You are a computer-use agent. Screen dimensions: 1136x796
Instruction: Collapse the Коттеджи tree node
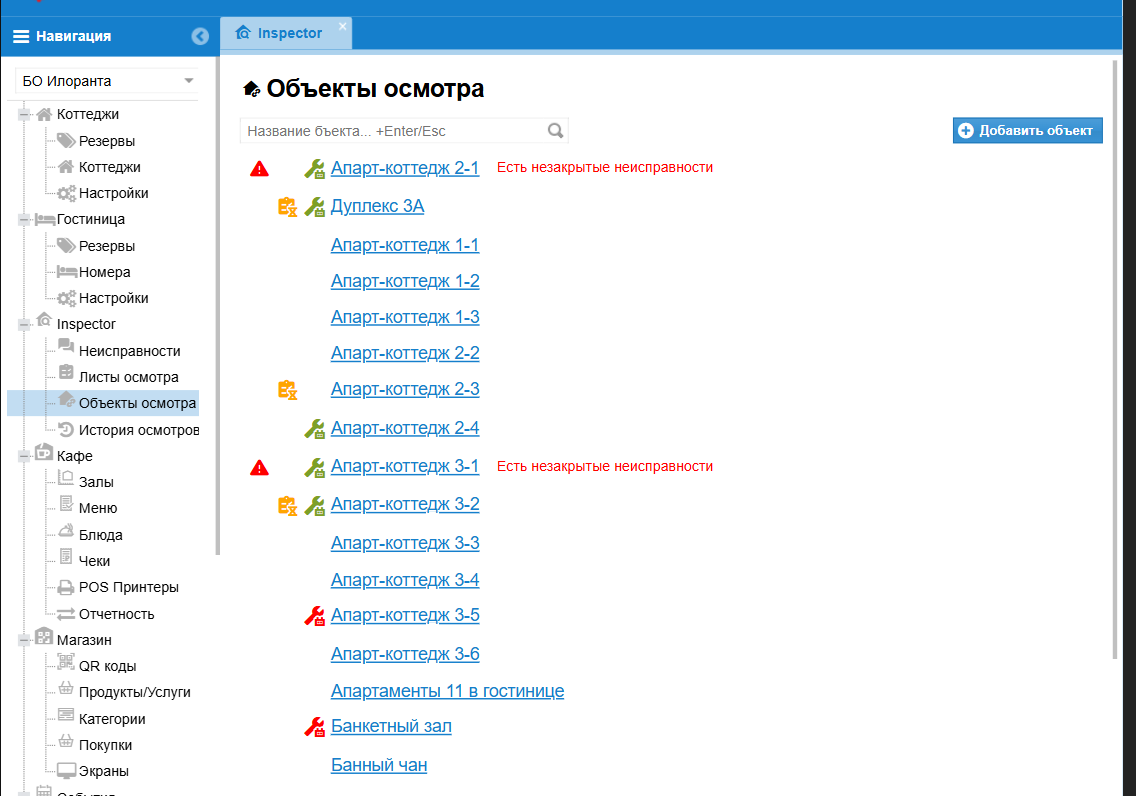coord(24,114)
